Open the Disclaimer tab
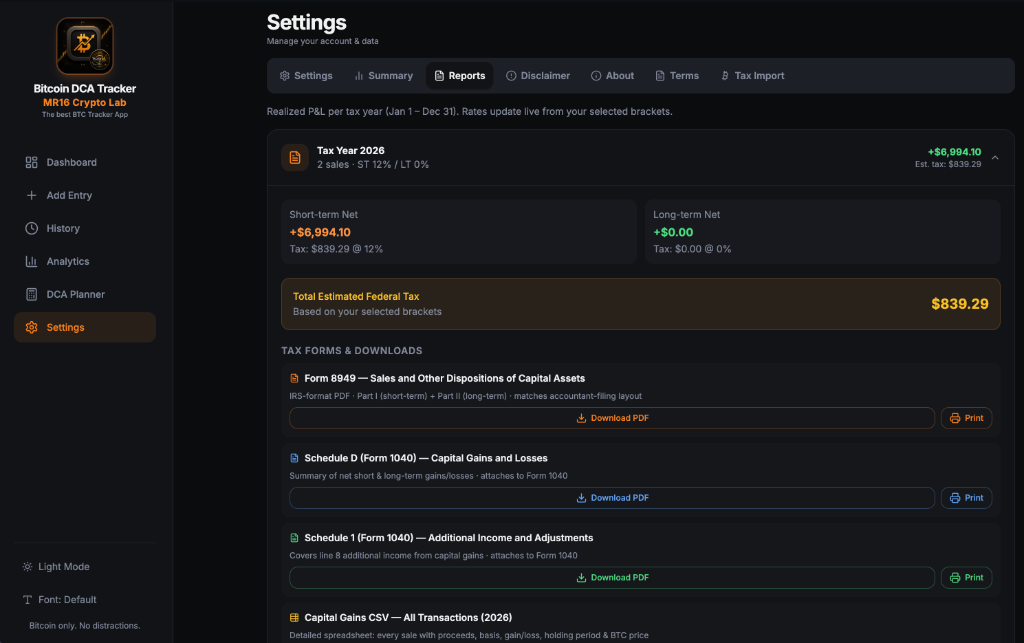 [538, 76]
